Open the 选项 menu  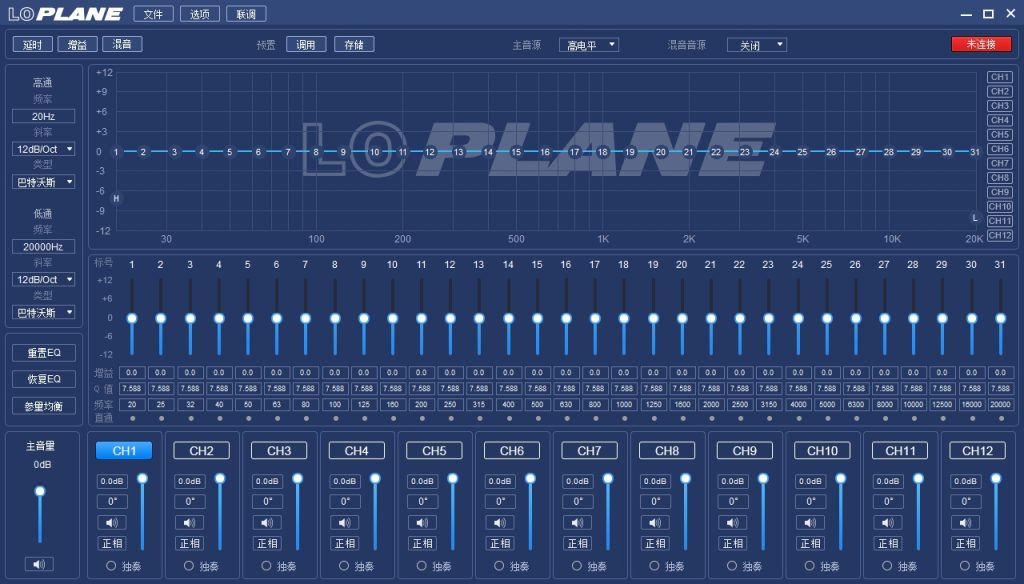(x=200, y=14)
